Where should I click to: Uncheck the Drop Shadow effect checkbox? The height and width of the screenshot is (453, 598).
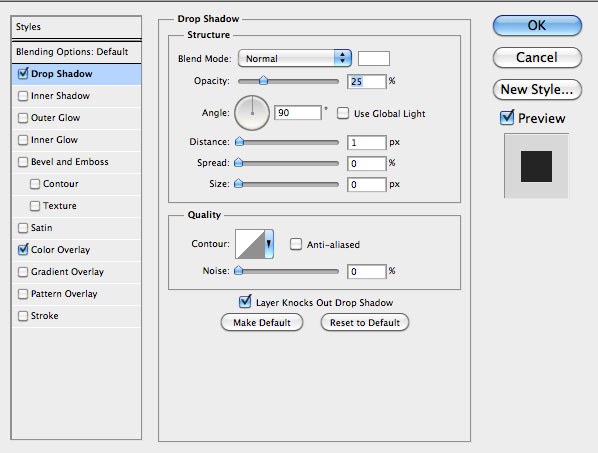(23, 74)
